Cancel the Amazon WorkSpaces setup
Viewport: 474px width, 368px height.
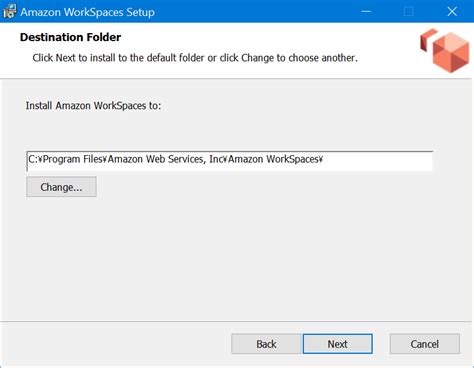tap(425, 344)
